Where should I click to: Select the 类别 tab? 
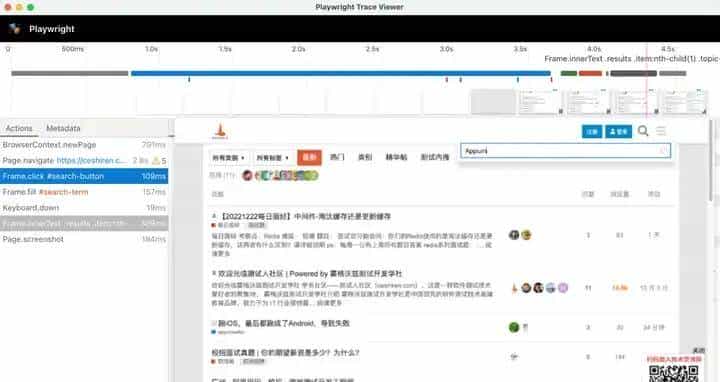coord(365,157)
